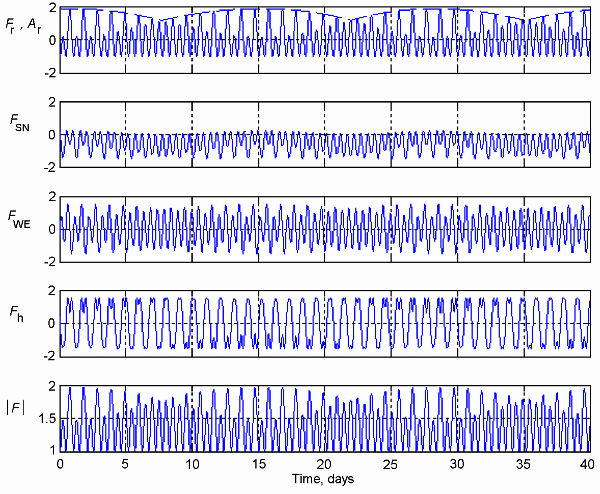Click the F_h y-axis label

pos(16,313)
